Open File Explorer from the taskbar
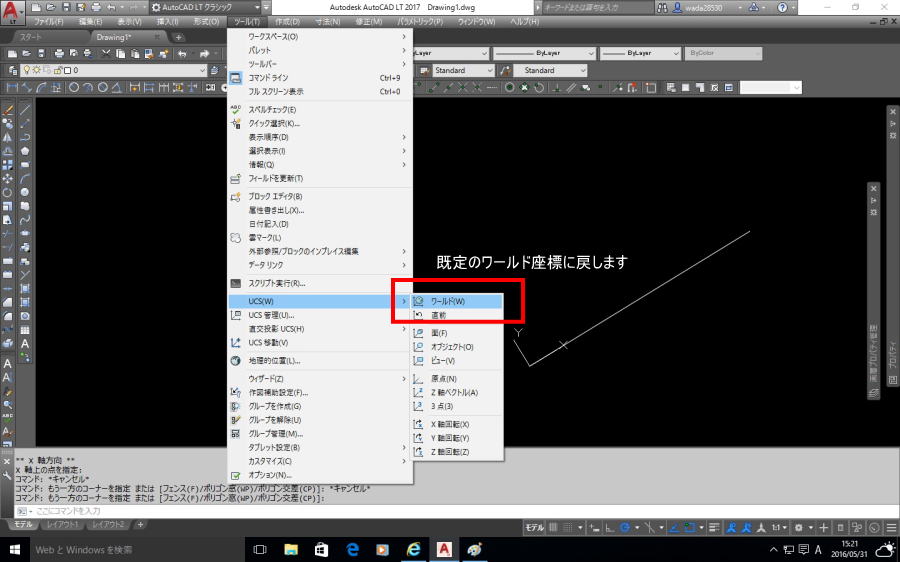The width and height of the screenshot is (900, 562). click(291, 549)
